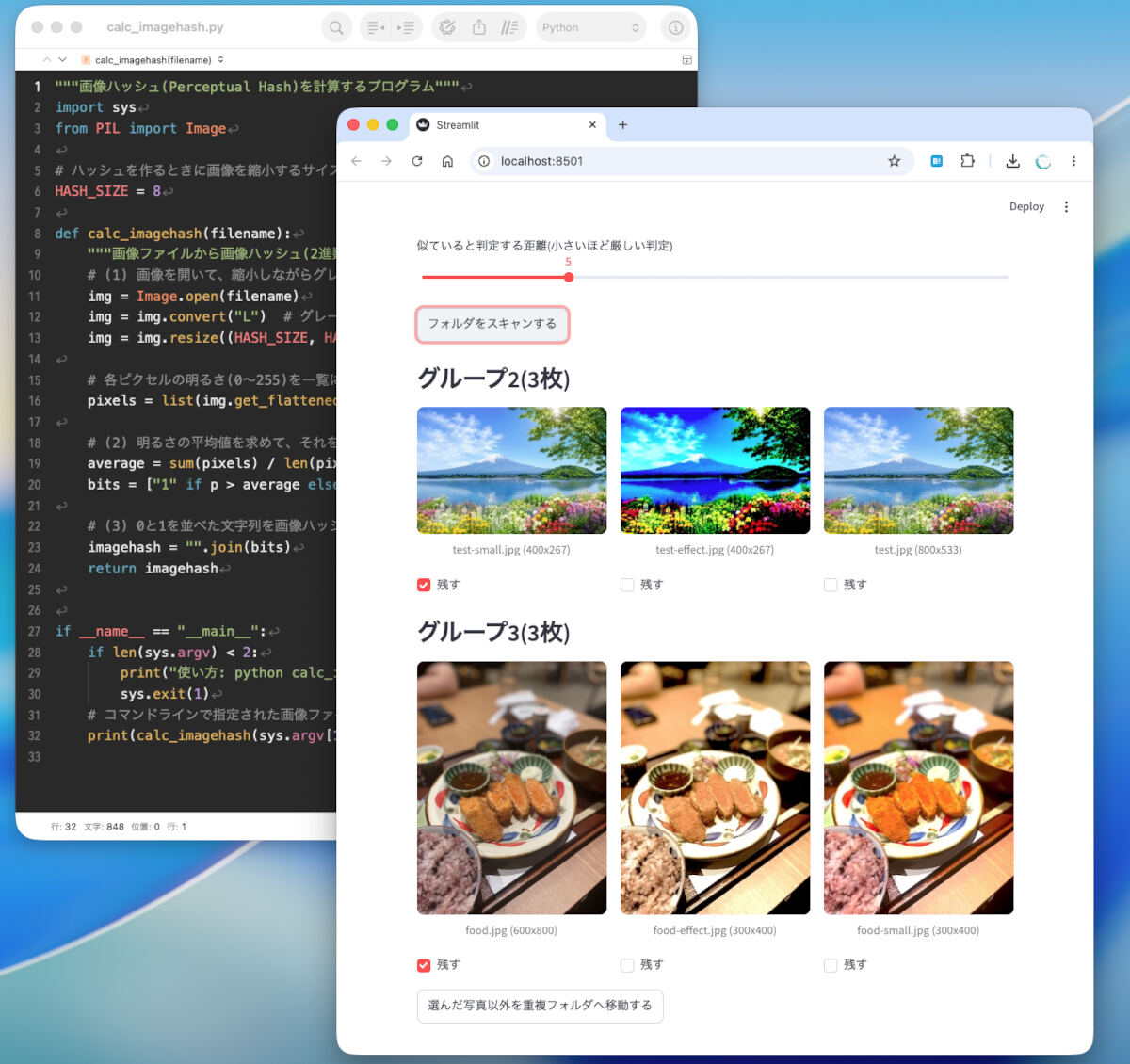Go back in the browser history

tap(356, 161)
